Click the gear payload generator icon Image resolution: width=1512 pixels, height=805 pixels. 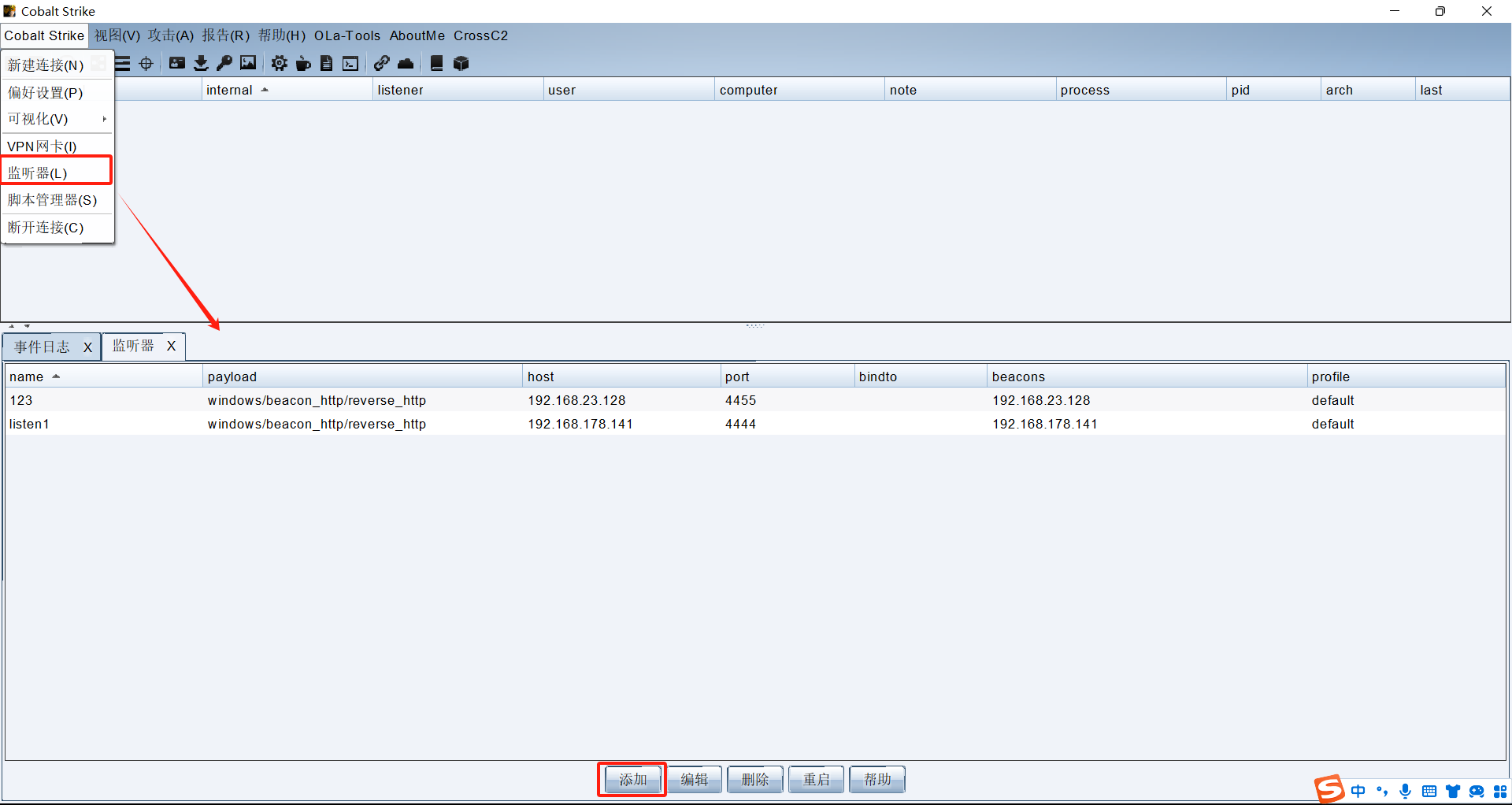pyautogui.click(x=280, y=64)
